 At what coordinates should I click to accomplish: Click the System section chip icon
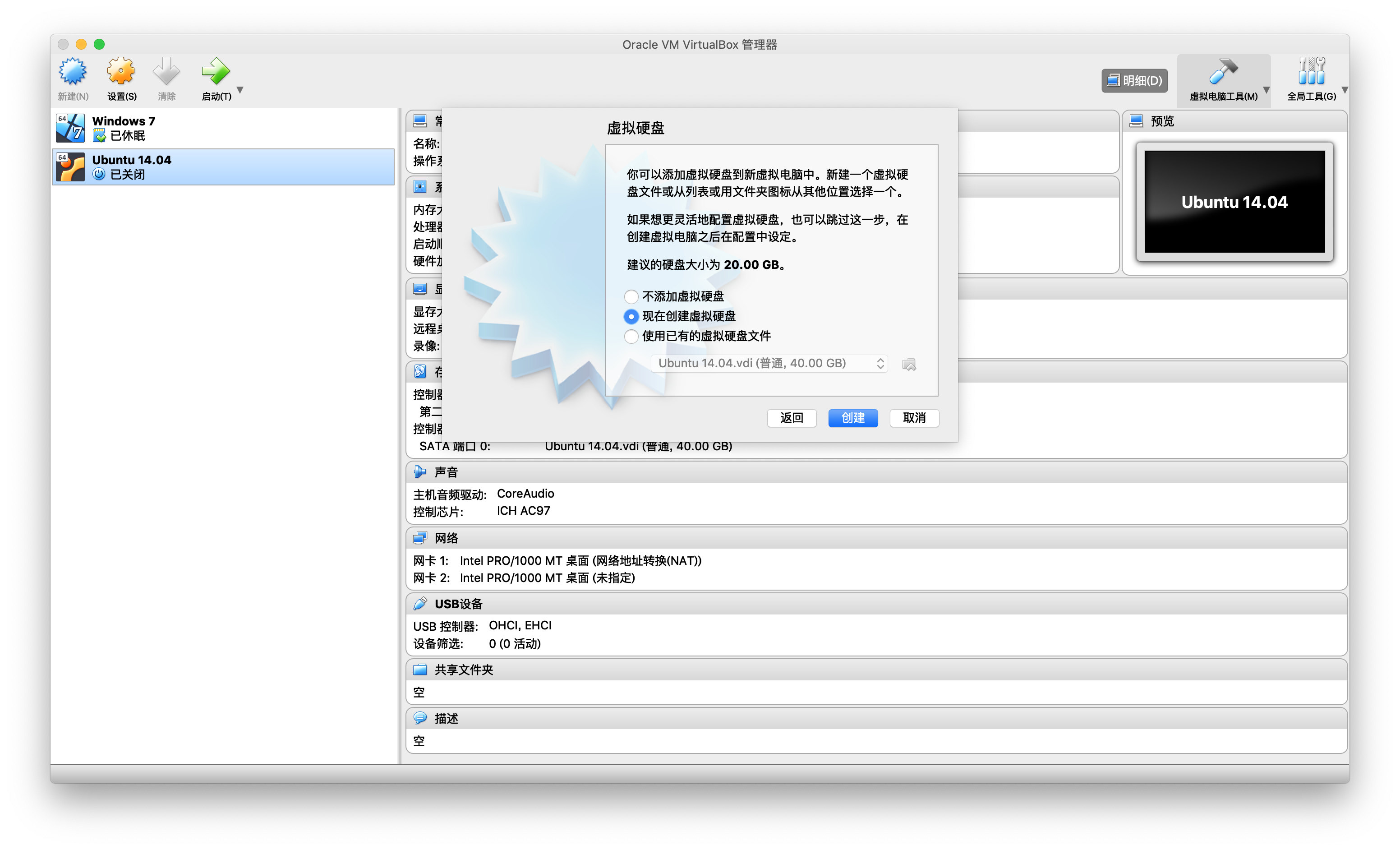click(x=420, y=187)
